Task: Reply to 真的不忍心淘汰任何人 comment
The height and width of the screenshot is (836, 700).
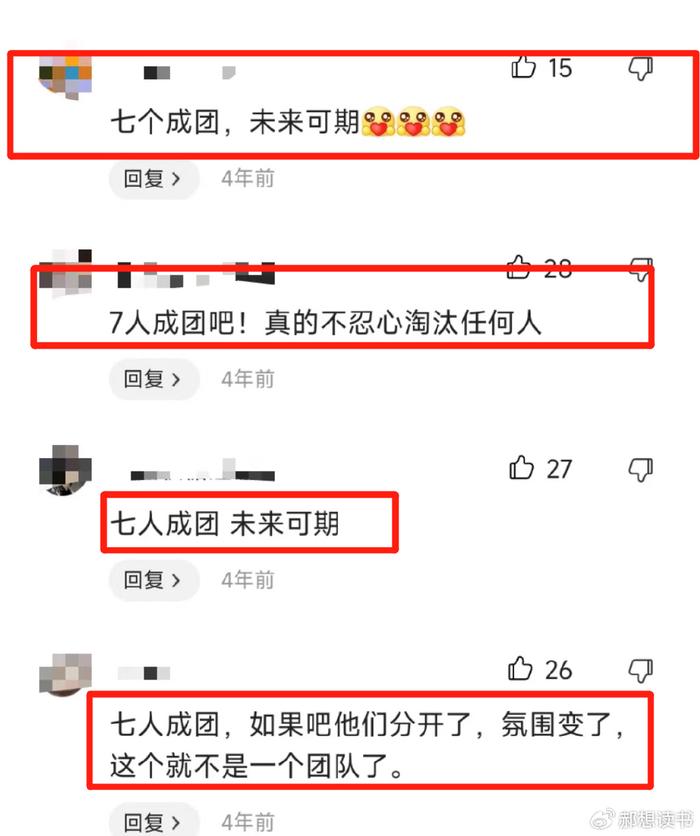Action: click(x=154, y=379)
